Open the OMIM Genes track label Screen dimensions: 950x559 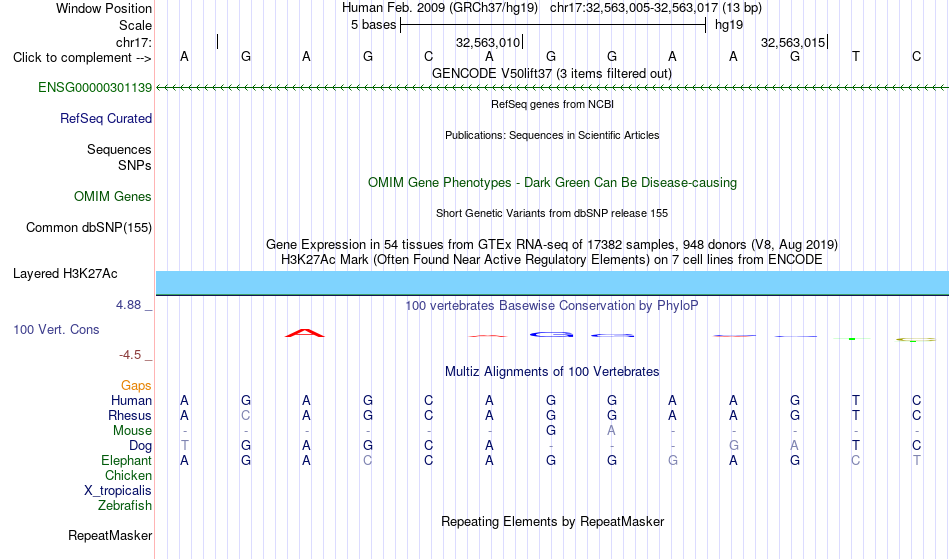pos(112,196)
